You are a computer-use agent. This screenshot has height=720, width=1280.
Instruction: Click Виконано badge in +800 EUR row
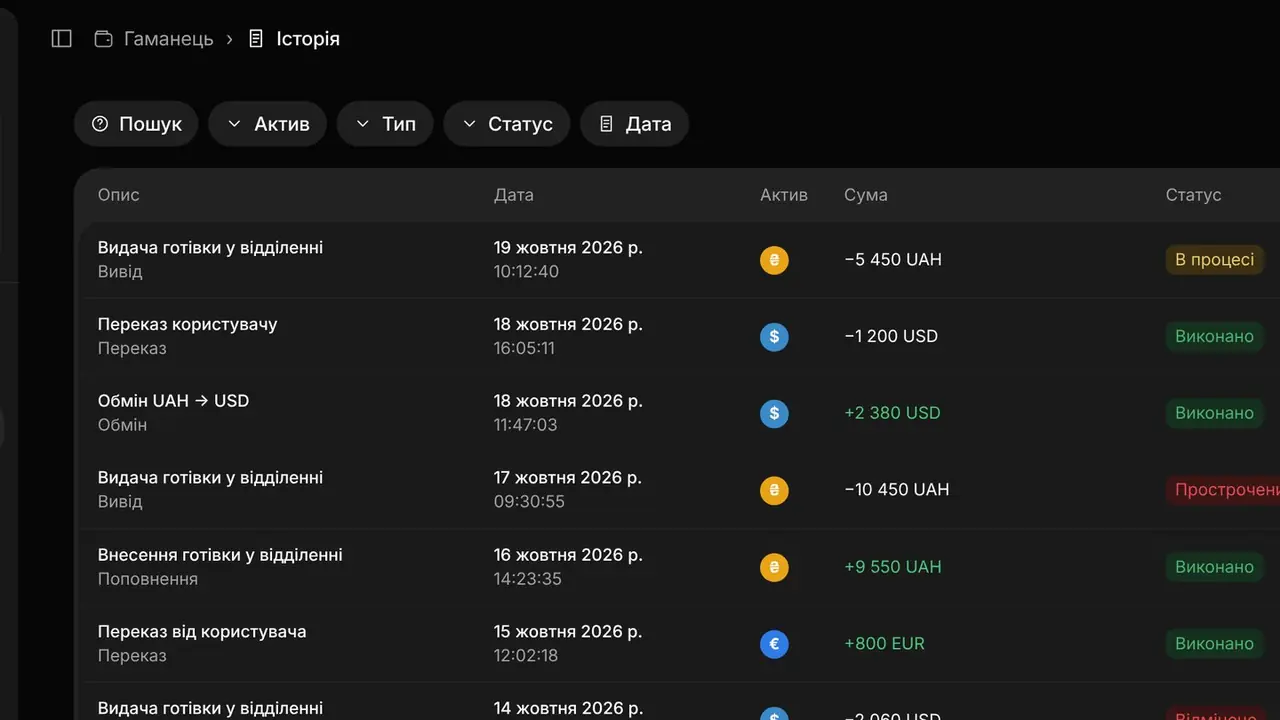(1215, 644)
